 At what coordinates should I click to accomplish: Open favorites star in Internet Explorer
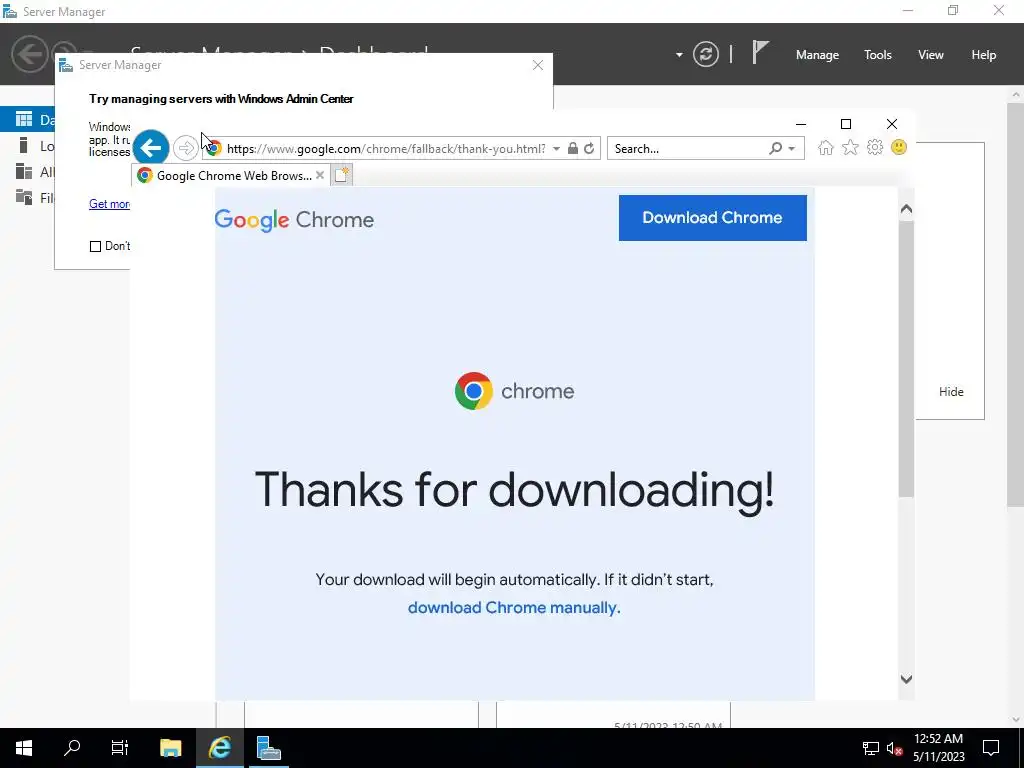click(x=850, y=148)
